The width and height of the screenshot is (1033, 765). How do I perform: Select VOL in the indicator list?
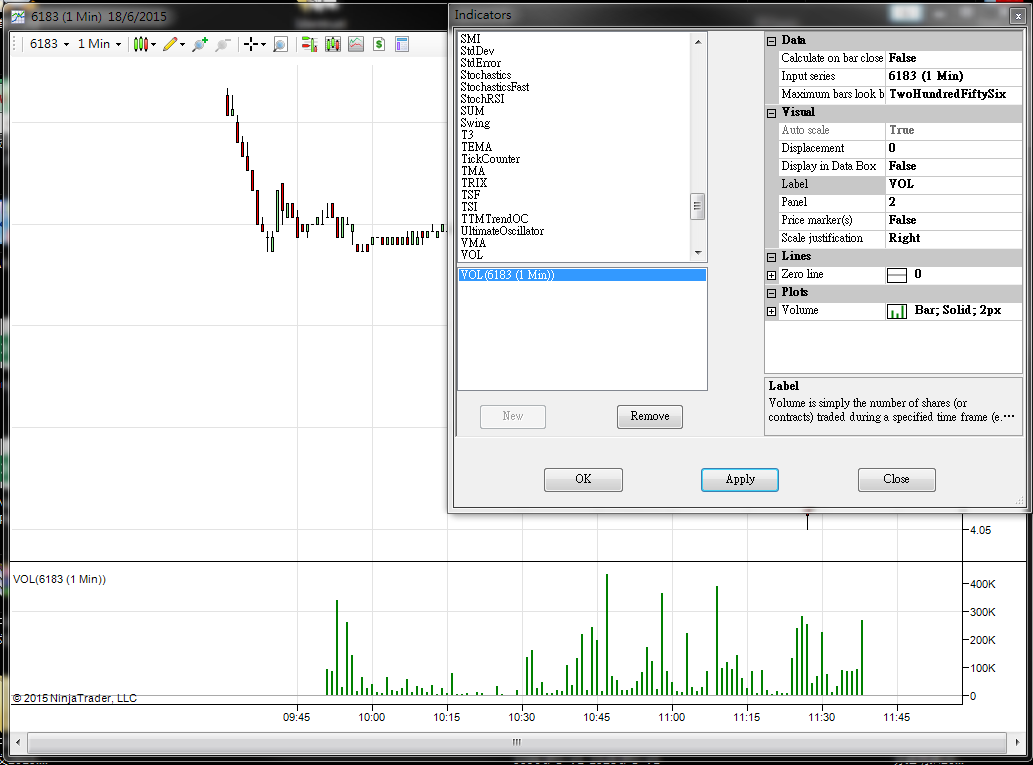(472, 255)
